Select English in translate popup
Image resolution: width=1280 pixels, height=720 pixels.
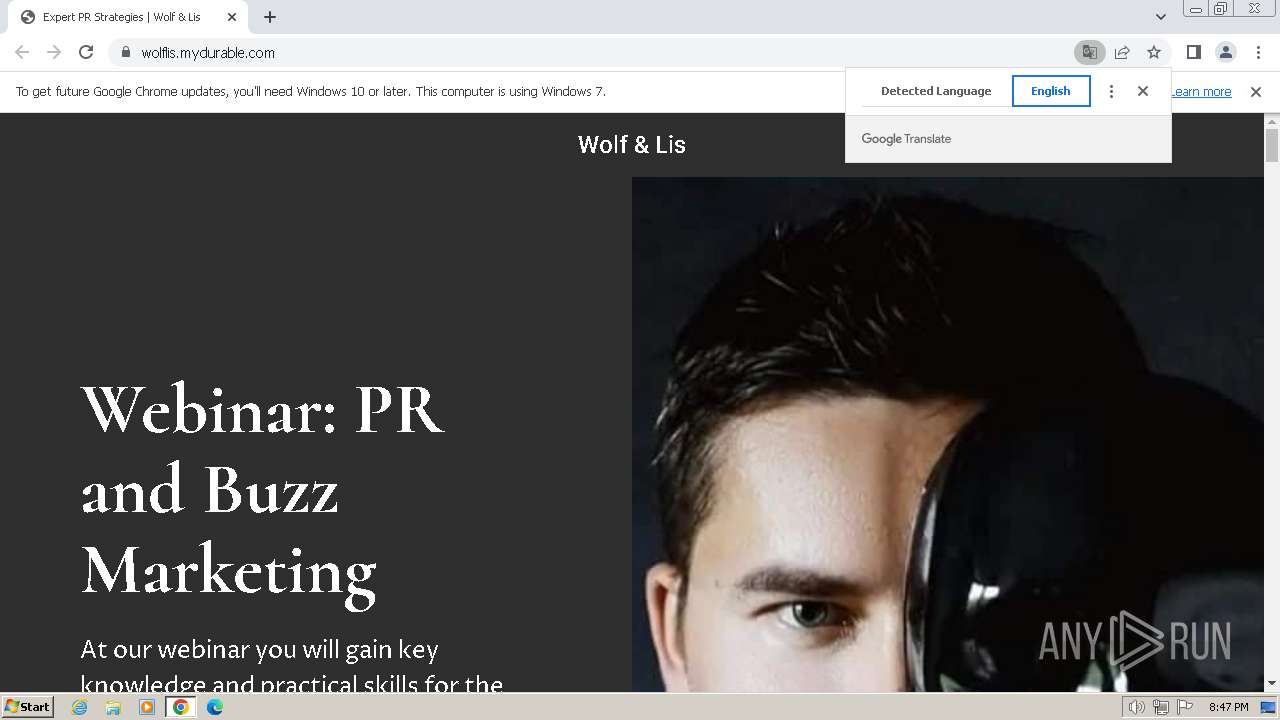point(1051,91)
